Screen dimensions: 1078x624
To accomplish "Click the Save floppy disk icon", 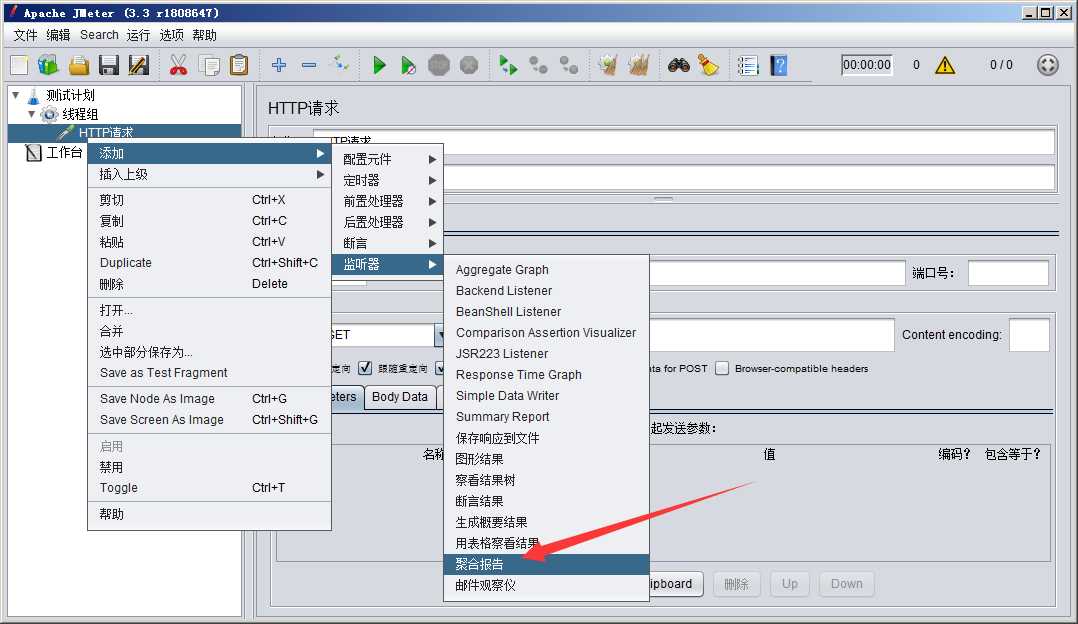I will (109, 65).
